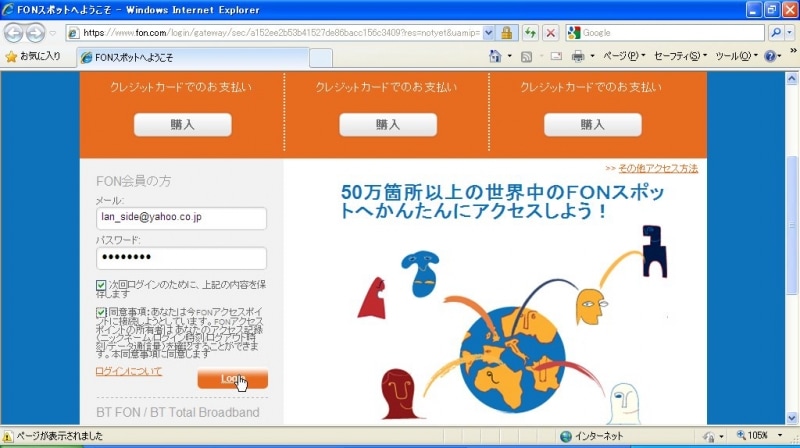Click the Google search box
This screenshot has height=448, width=800.
click(x=672, y=33)
